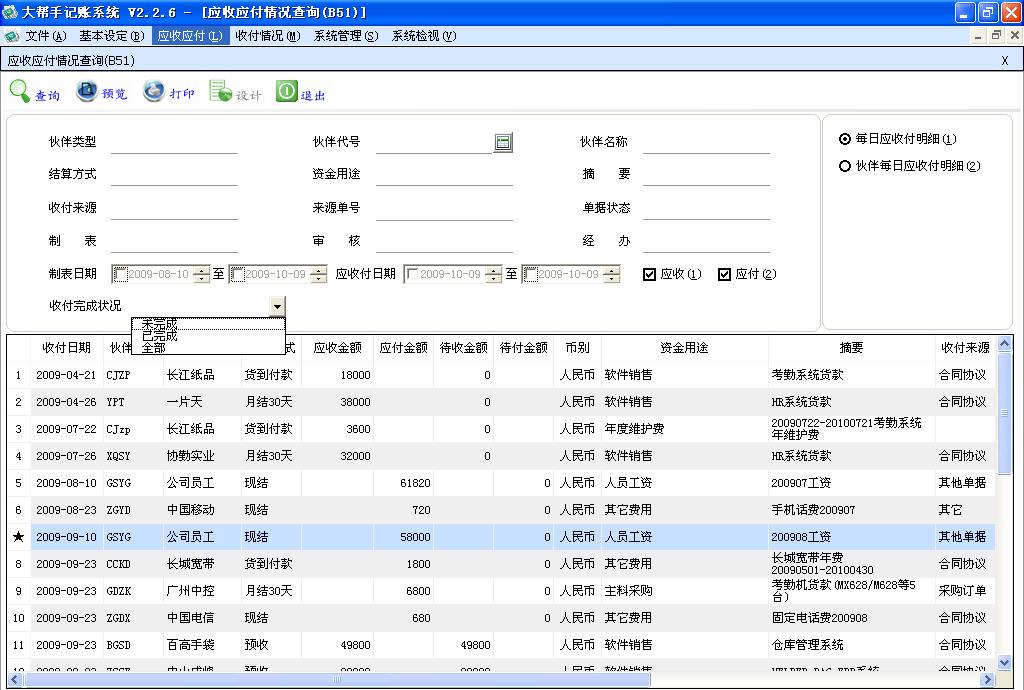Click the table's vertical scrollbar up arrow
Viewport: 1024px width, 690px height.
(1004, 343)
